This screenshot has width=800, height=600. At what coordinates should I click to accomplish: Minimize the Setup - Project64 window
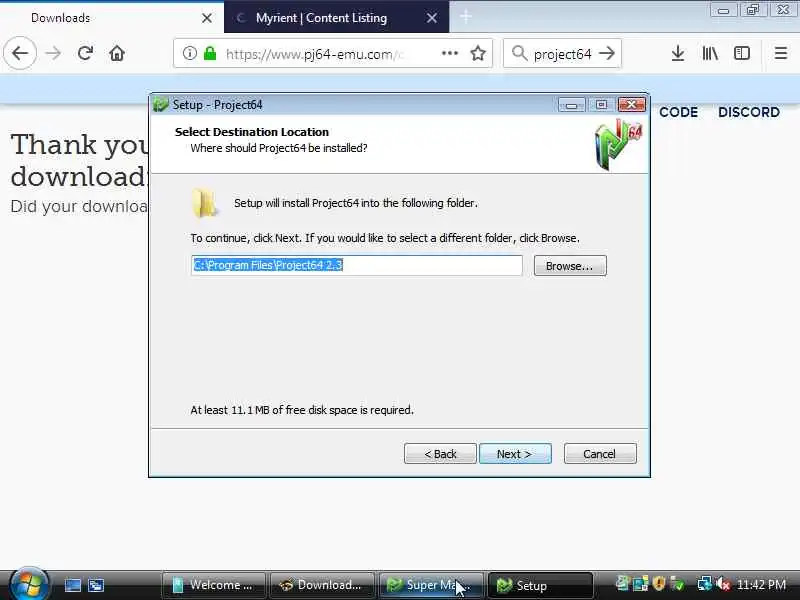pos(571,105)
